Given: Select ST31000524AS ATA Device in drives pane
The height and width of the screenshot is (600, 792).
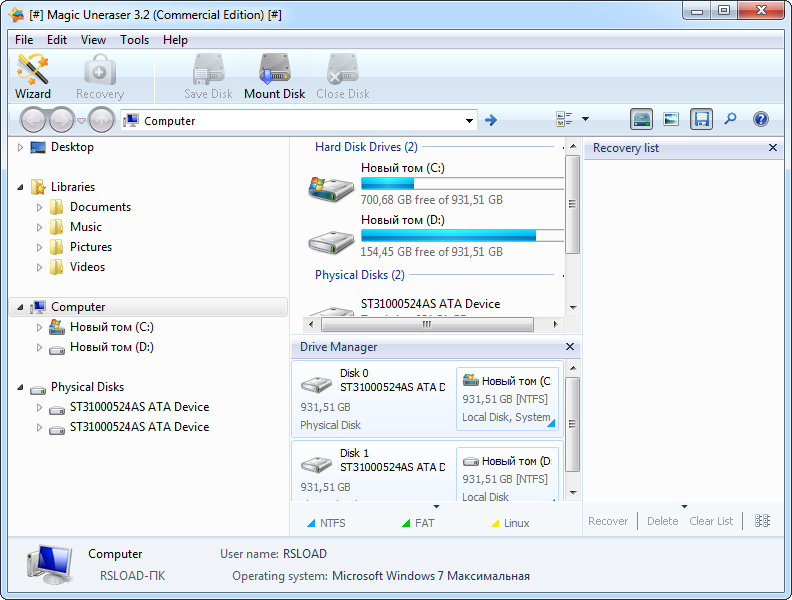Looking at the screenshot, I should tap(430, 304).
